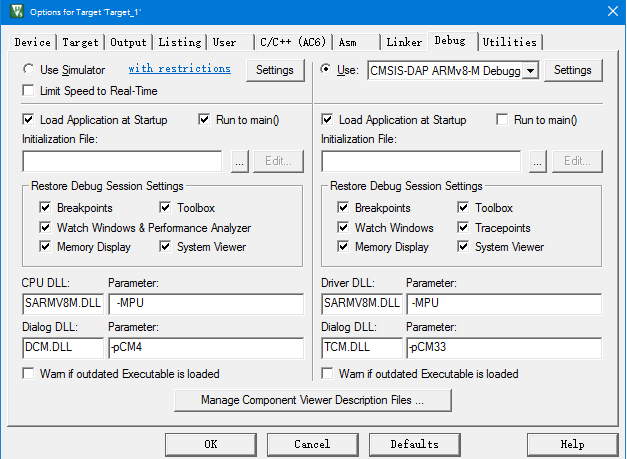
Task: Go to the Output tab
Action: tap(128, 42)
